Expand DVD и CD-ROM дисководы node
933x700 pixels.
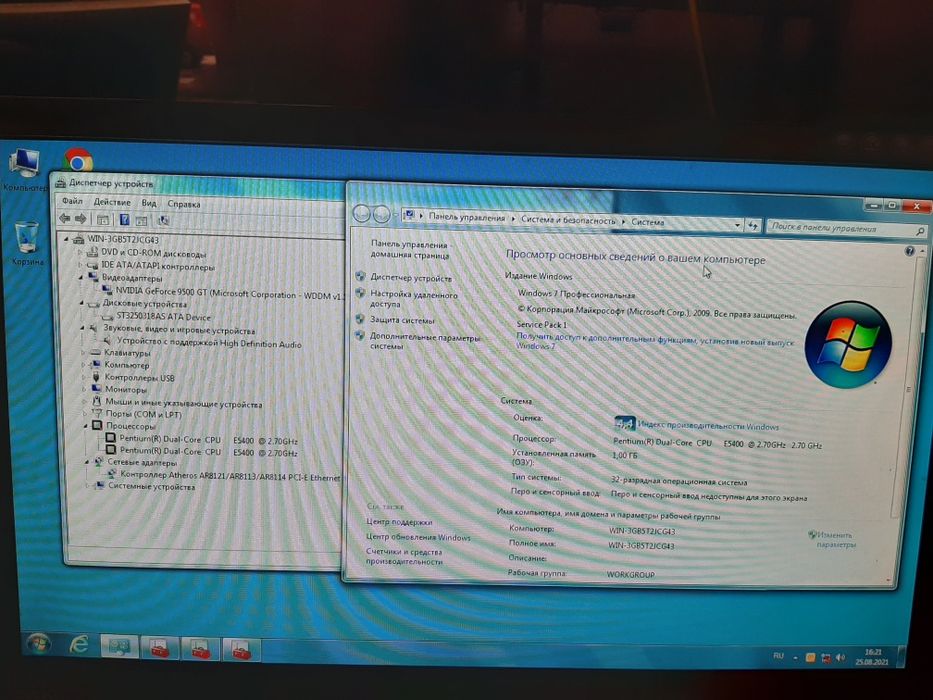click(x=81, y=252)
